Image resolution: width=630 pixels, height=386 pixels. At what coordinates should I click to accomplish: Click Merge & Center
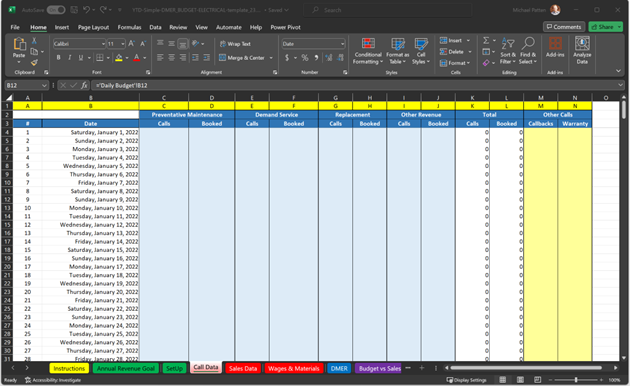242,58
